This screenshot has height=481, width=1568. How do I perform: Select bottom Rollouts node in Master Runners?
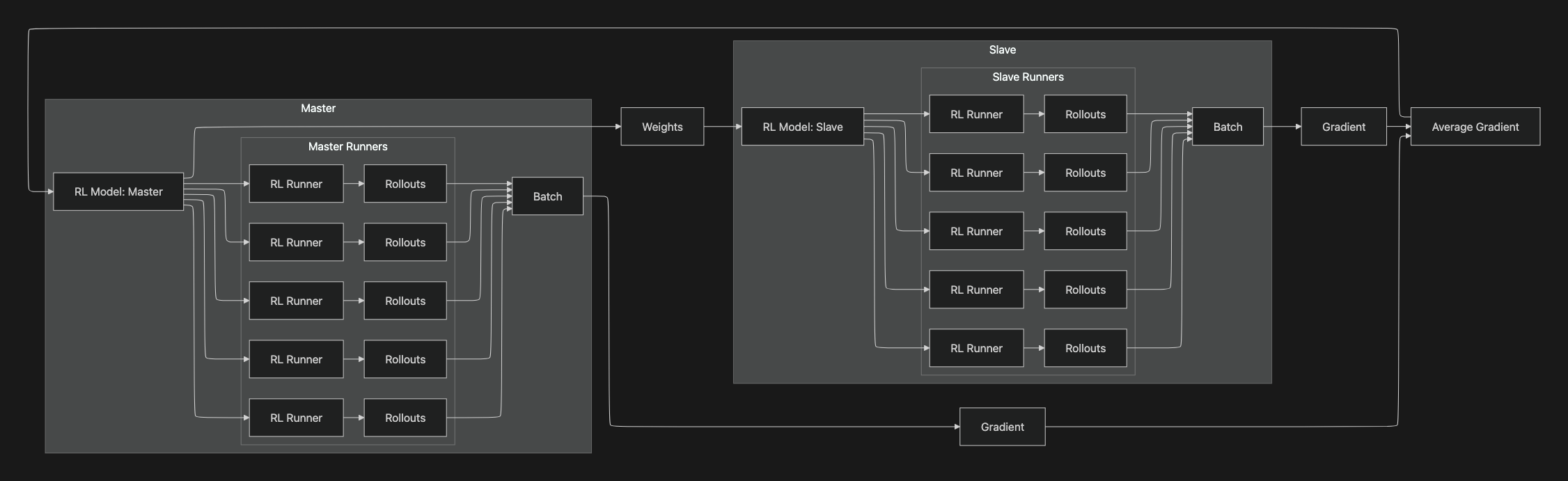click(405, 418)
